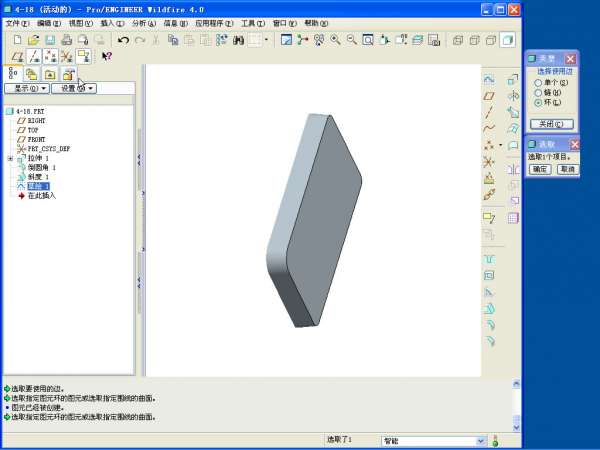Open the Find tool with binoculars icon
The width and height of the screenshot is (600, 450).
pos(238,39)
